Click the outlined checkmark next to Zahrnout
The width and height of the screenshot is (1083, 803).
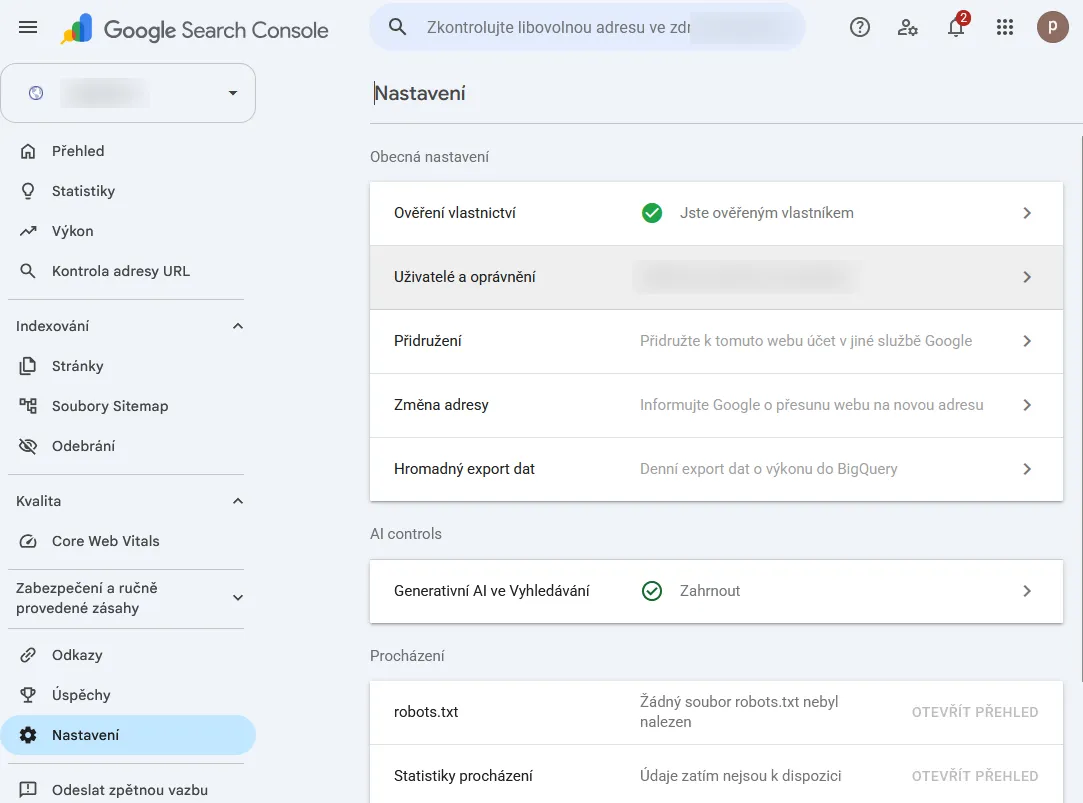pyautogui.click(x=651, y=591)
